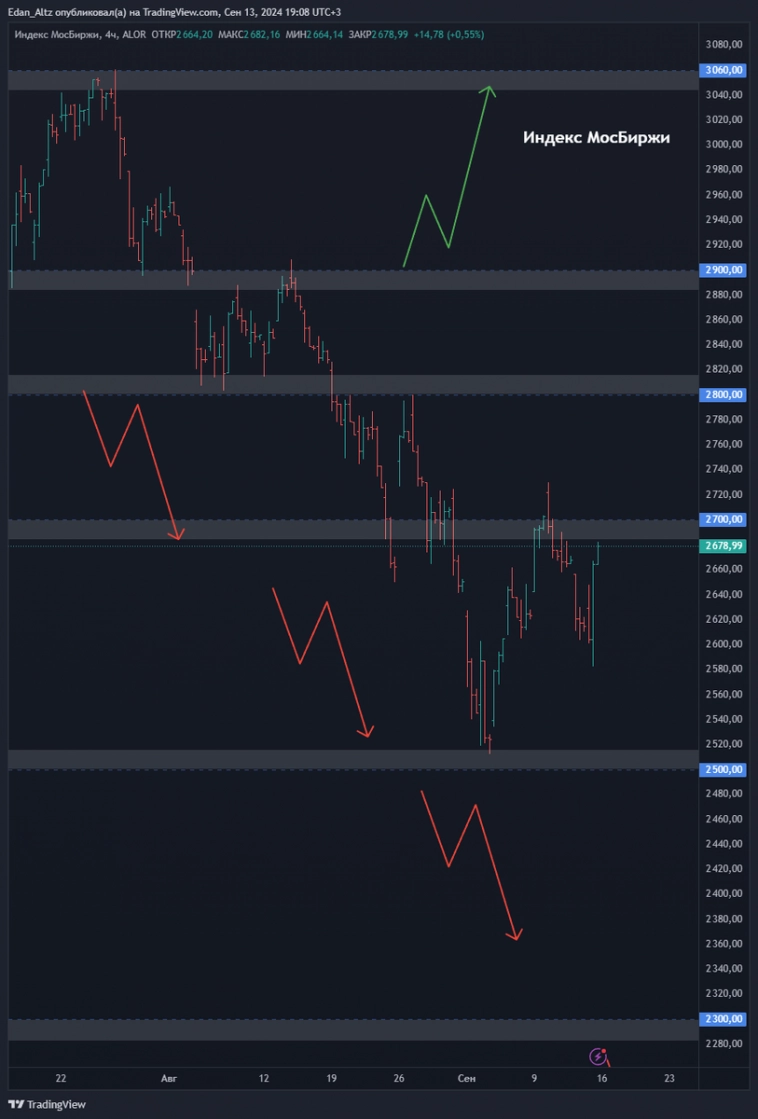Click the МИН 2664,14 low value
This screenshot has width=758, height=1119.
314,34
